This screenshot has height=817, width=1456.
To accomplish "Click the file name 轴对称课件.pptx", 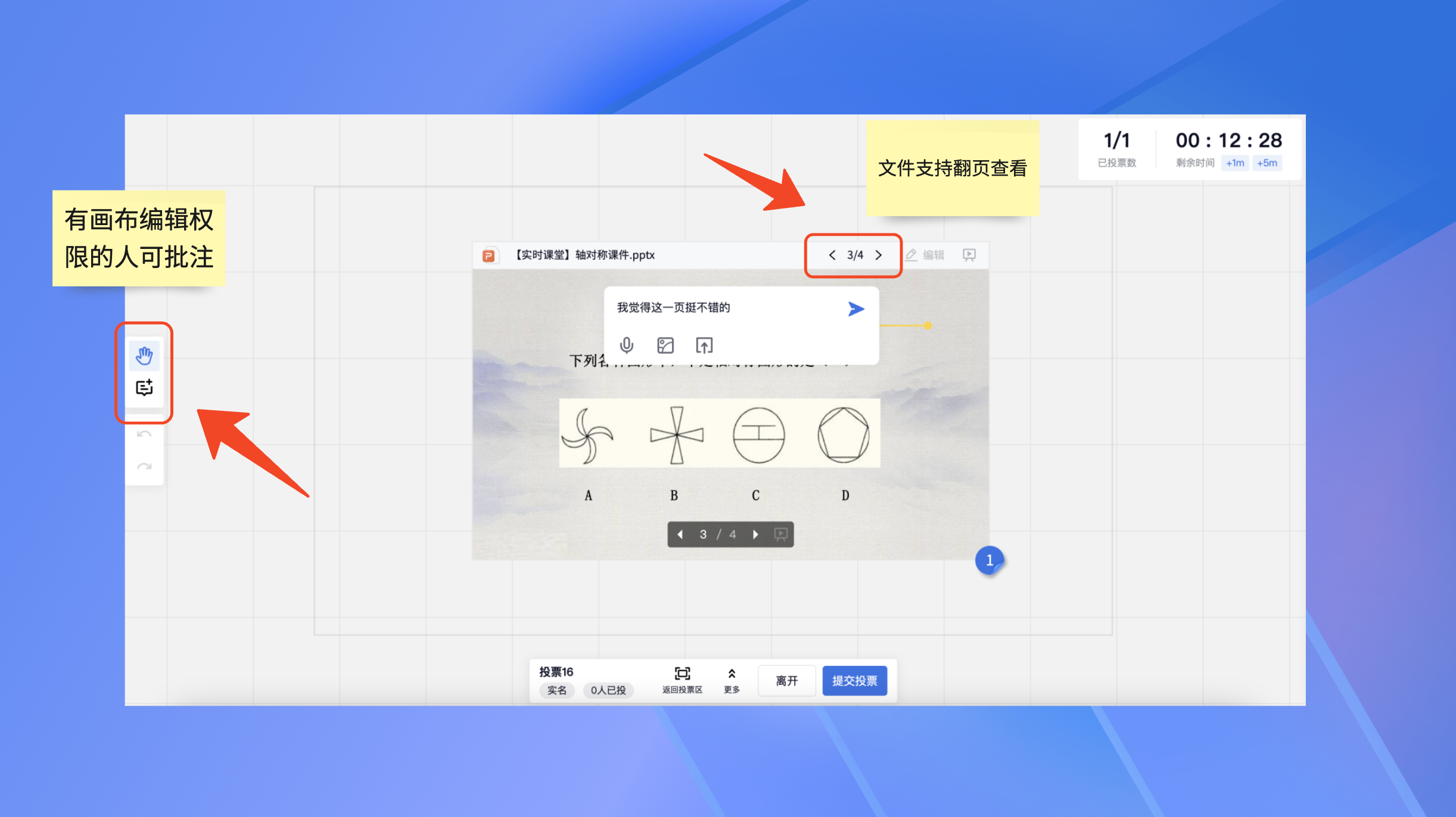I will [x=585, y=255].
